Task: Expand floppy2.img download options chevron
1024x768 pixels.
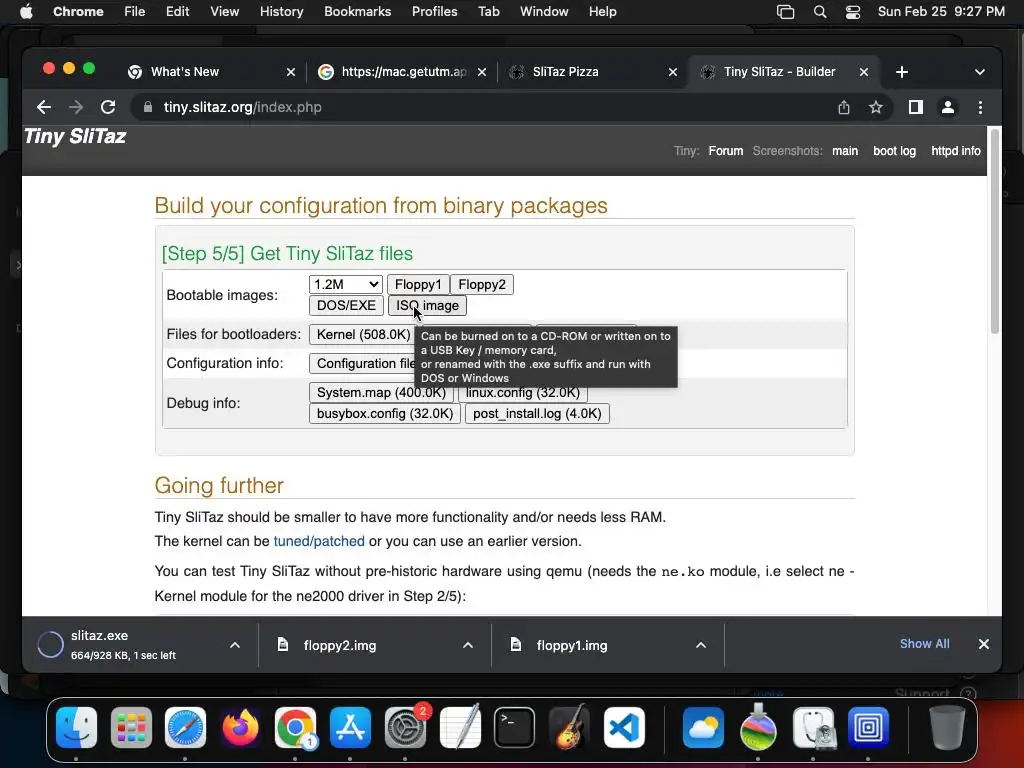Action: click(468, 645)
